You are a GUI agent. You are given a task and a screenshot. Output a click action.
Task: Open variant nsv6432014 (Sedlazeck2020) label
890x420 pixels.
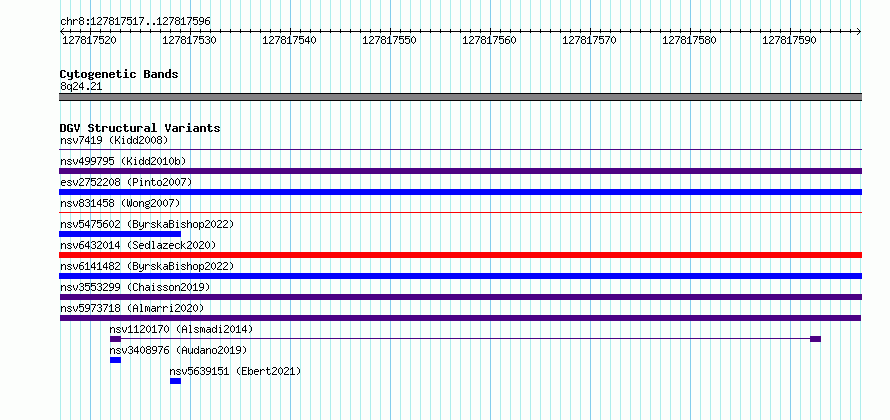pos(138,245)
